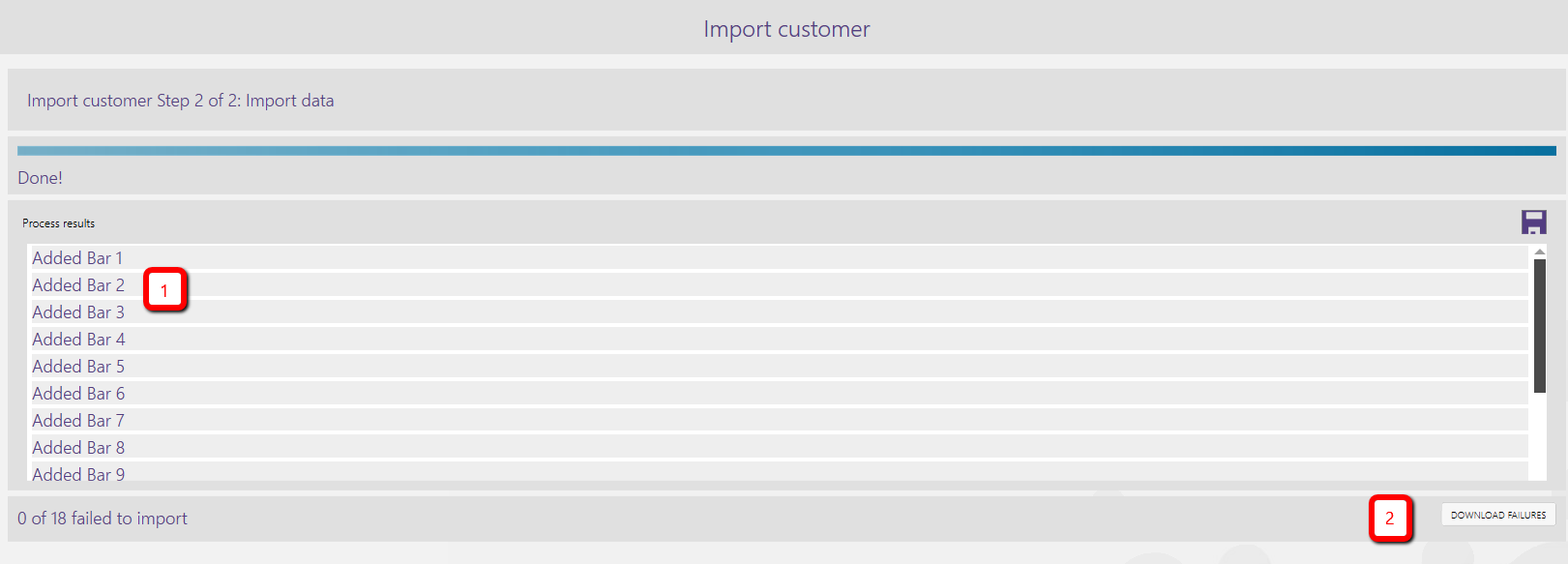Select the 'Added Bar 7' result row

[778, 421]
